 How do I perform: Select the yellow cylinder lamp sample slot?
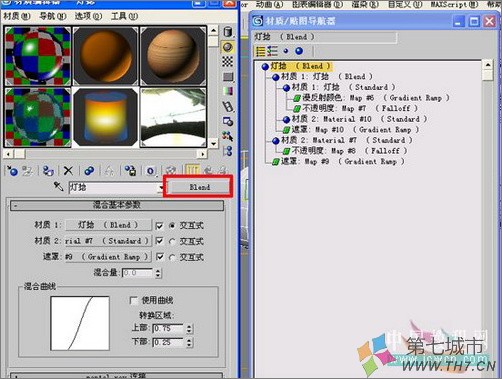(105, 117)
